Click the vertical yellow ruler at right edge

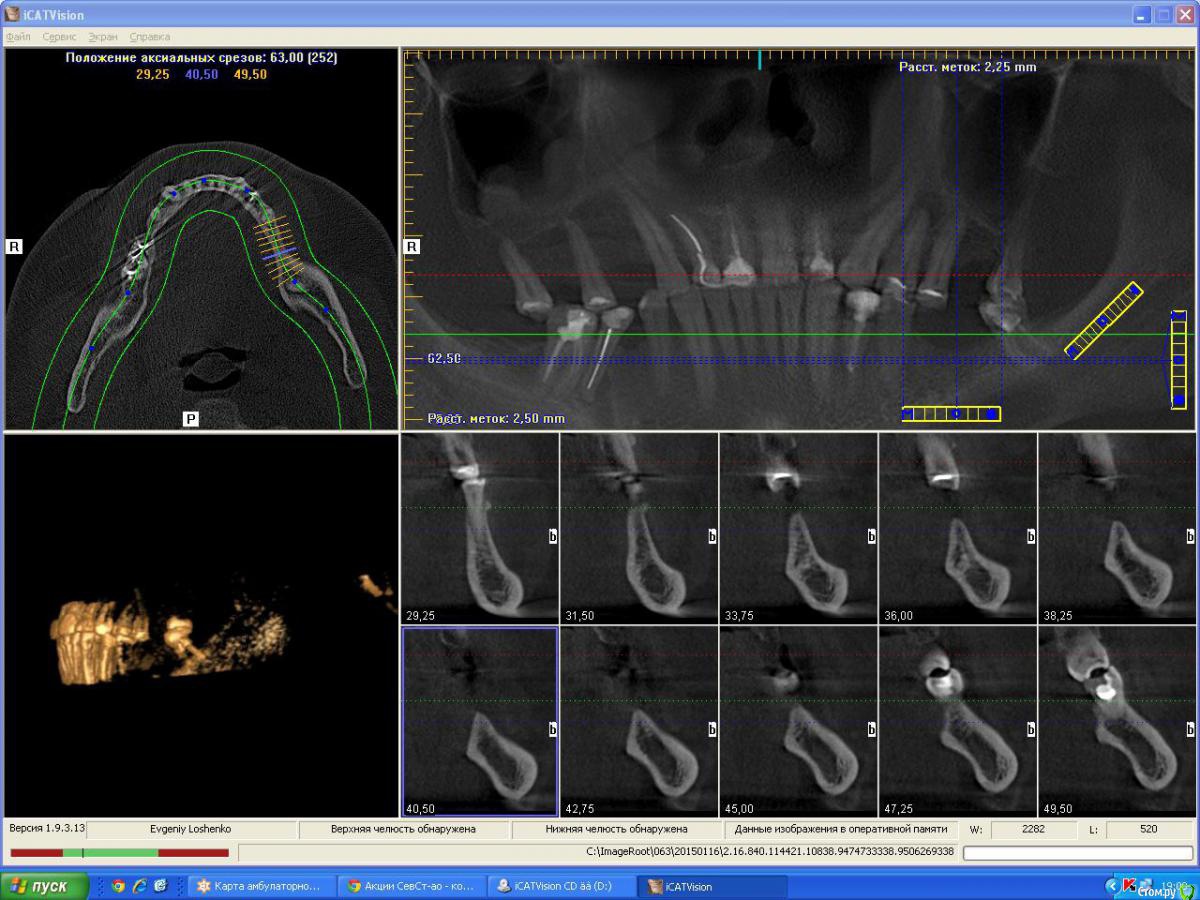pos(1179,360)
